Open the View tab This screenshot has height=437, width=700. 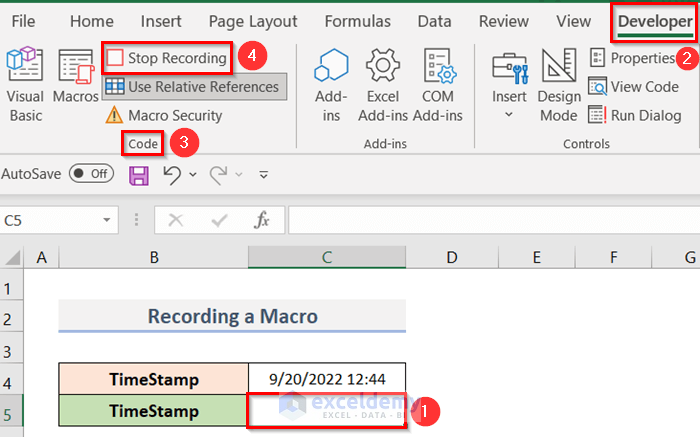(x=573, y=21)
